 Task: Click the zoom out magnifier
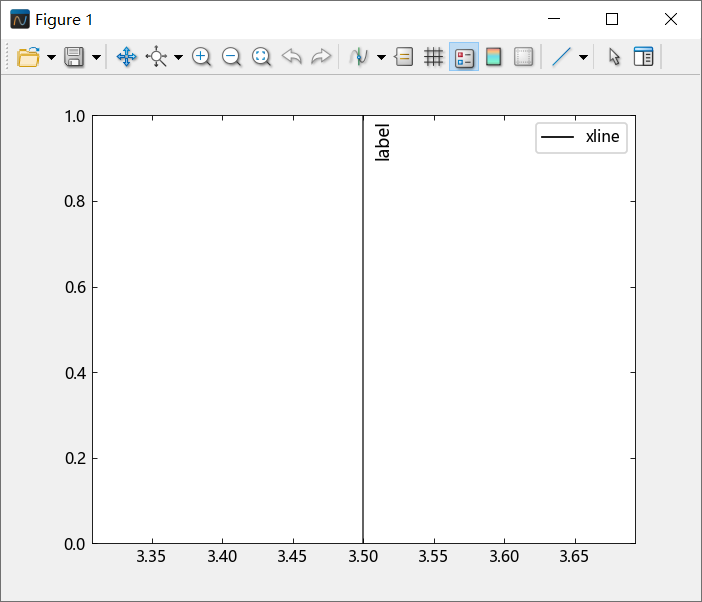point(231,57)
